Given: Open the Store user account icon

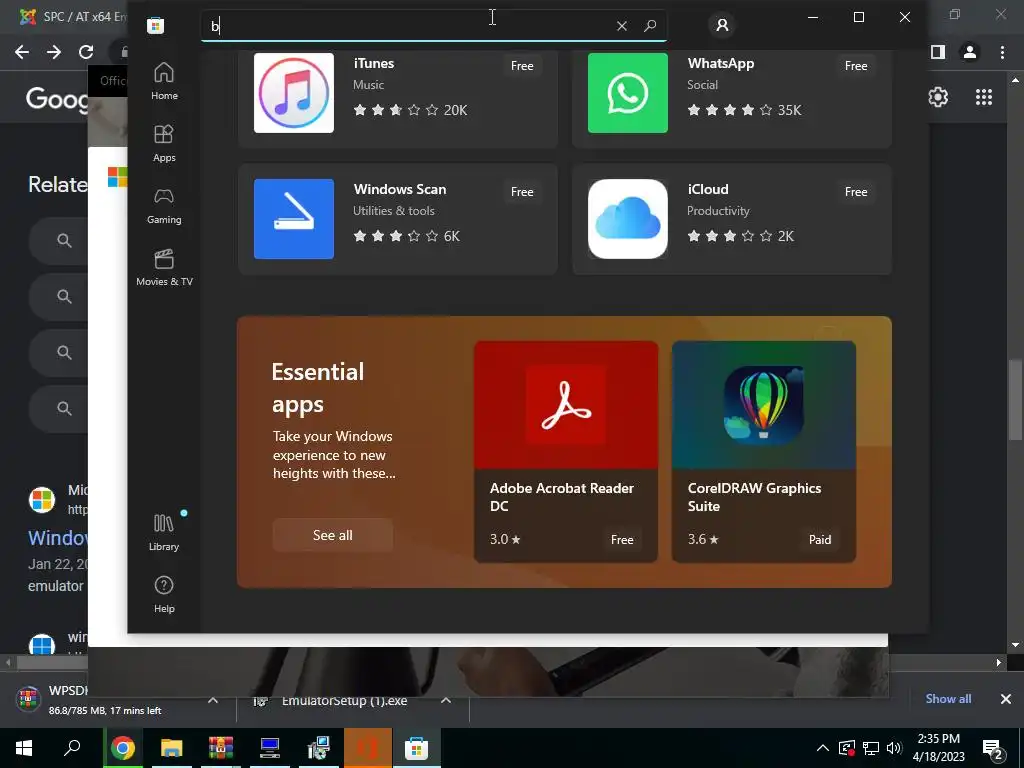Looking at the screenshot, I should coord(722,25).
